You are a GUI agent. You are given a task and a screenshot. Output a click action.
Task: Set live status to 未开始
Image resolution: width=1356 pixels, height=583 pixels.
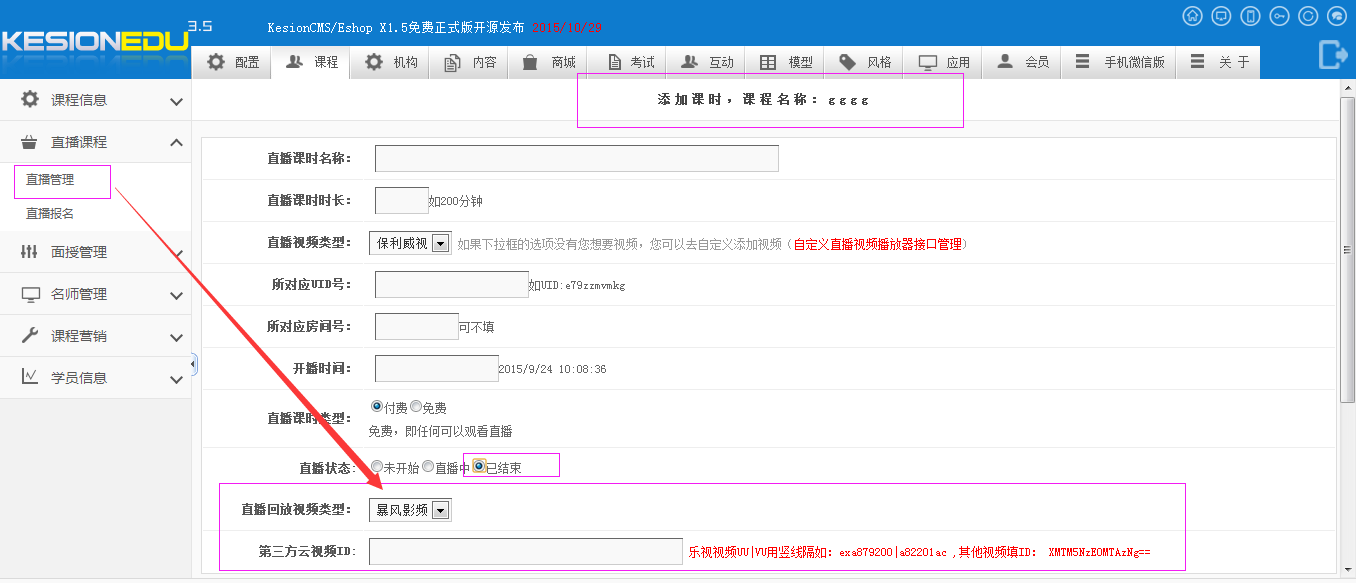pos(376,466)
